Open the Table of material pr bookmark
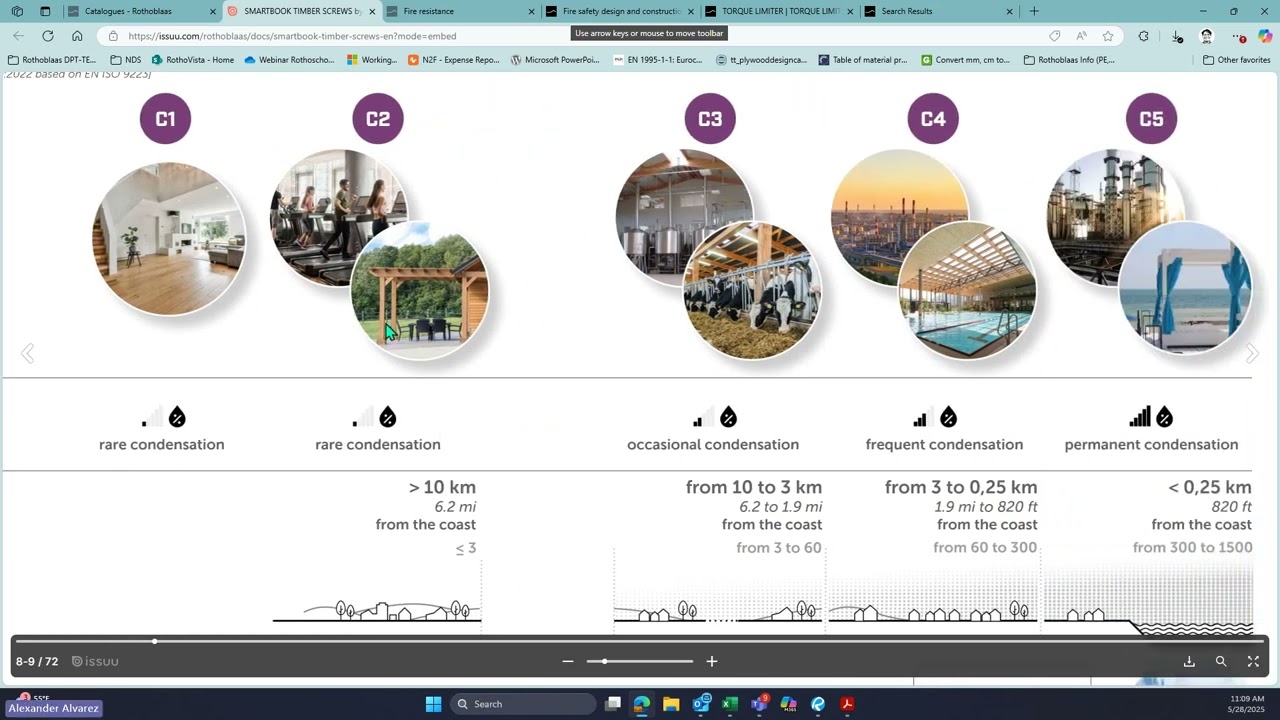This screenshot has height=720, width=1280. click(x=863, y=60)
